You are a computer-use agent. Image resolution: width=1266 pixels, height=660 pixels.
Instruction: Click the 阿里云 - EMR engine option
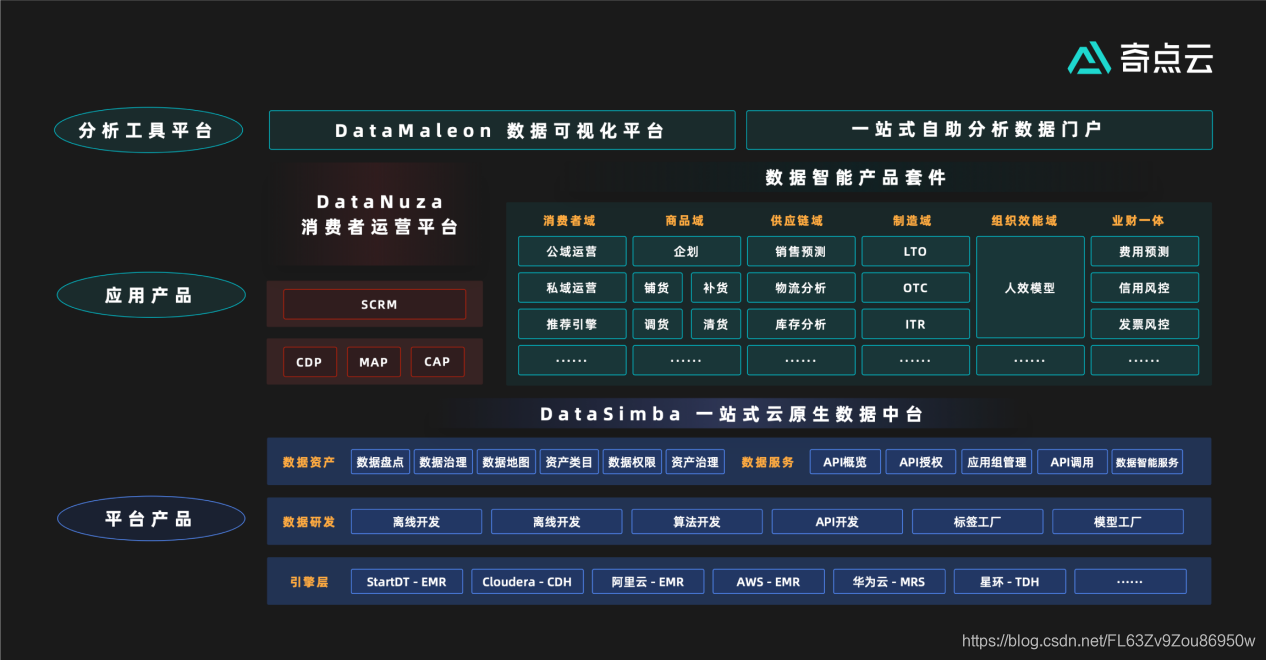[x=647, y=581]
